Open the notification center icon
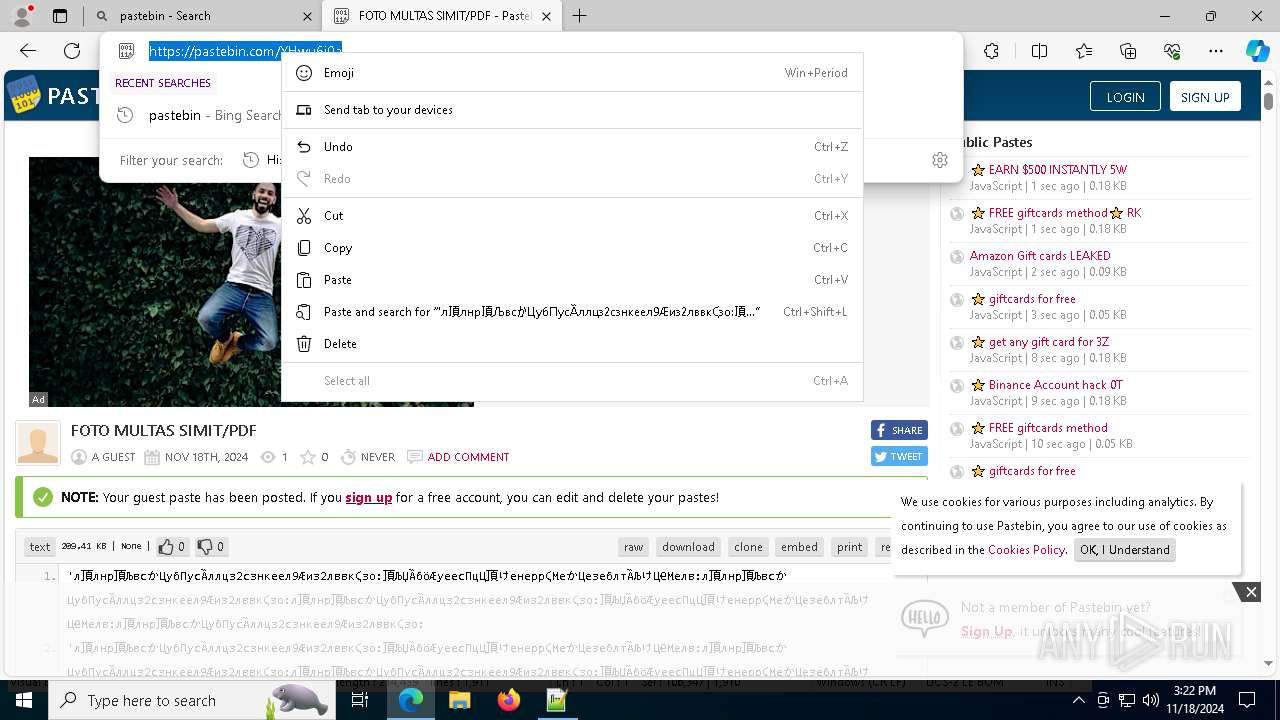The width and height of the screenshot is (1280, 720). [x=1247, y=700]
